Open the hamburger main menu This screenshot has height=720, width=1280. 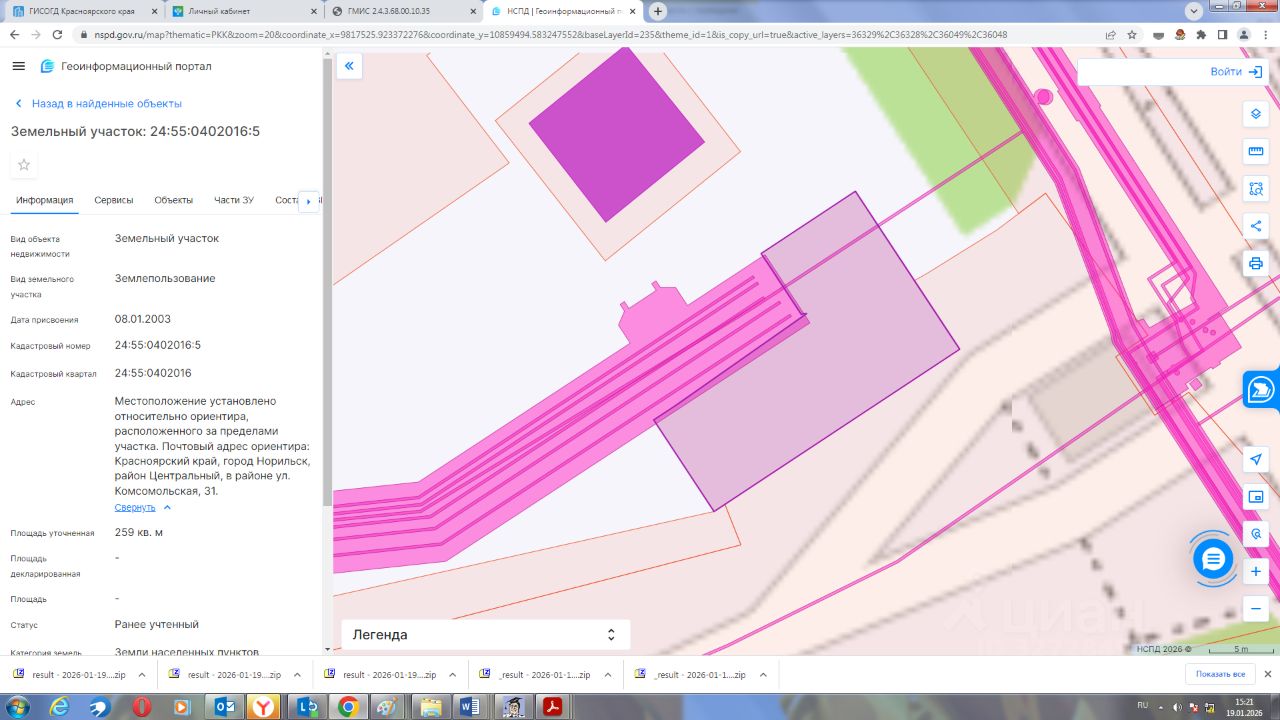click(x=18, y=66)
